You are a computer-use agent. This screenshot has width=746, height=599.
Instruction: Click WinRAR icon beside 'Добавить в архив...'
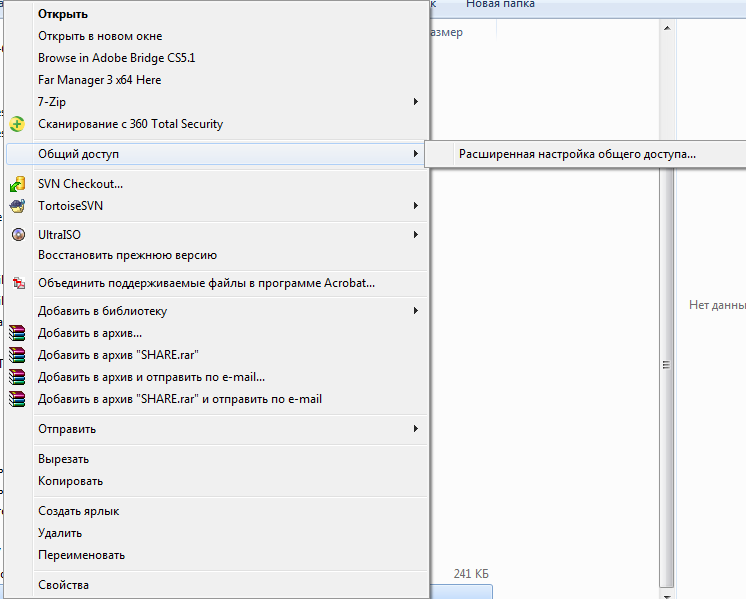17,333
